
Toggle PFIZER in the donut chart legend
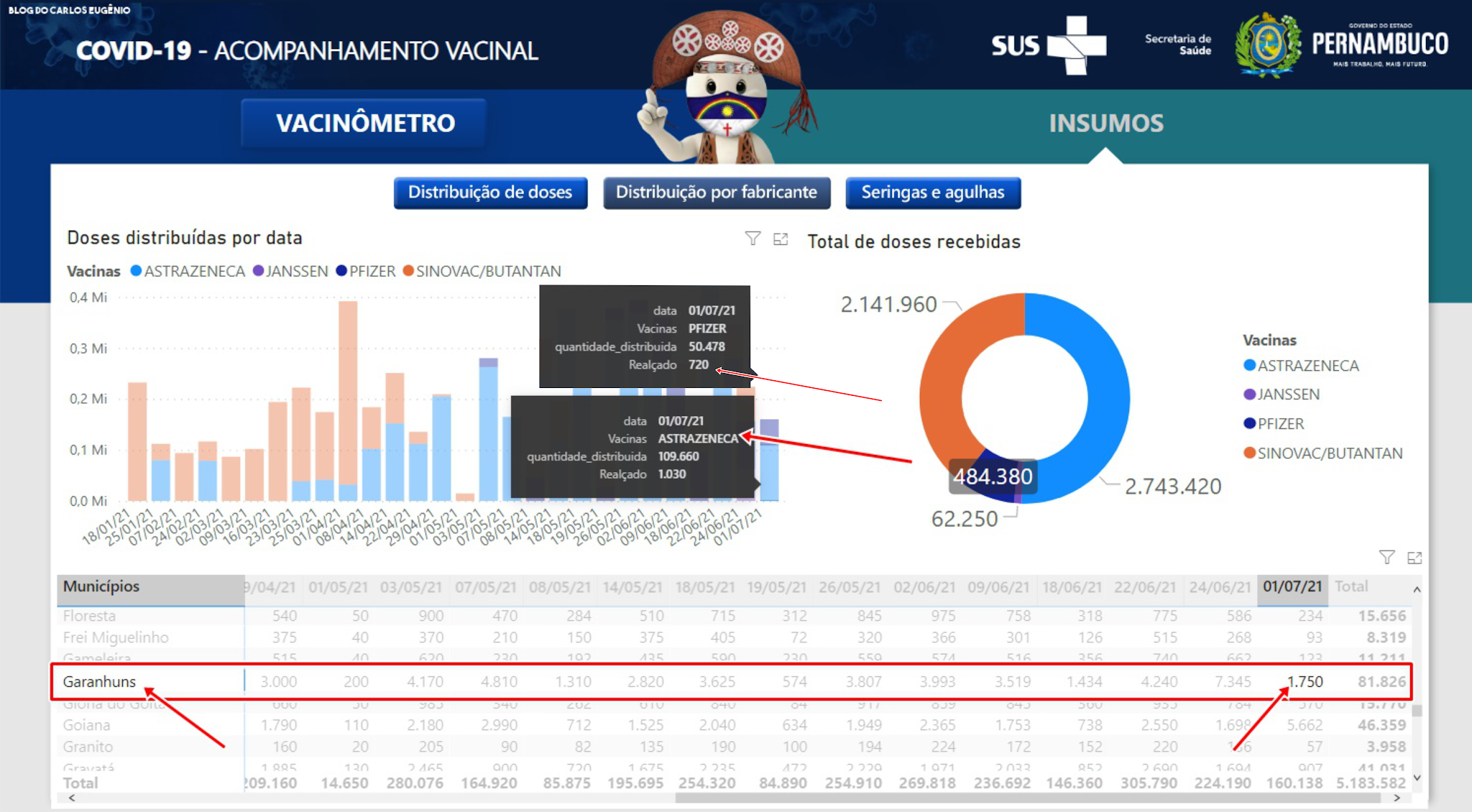coord(1279,424)
